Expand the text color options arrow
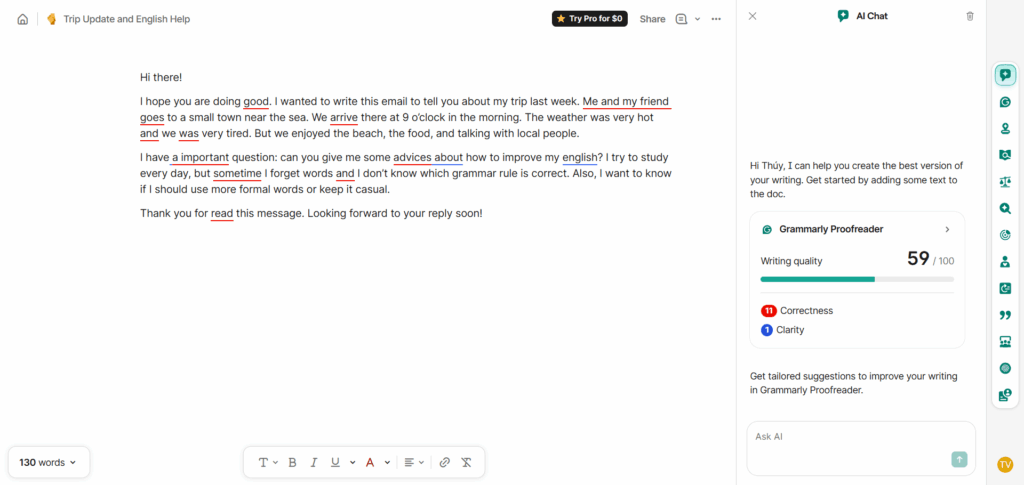Screen dimensions: 1024x485 (387, 462)
